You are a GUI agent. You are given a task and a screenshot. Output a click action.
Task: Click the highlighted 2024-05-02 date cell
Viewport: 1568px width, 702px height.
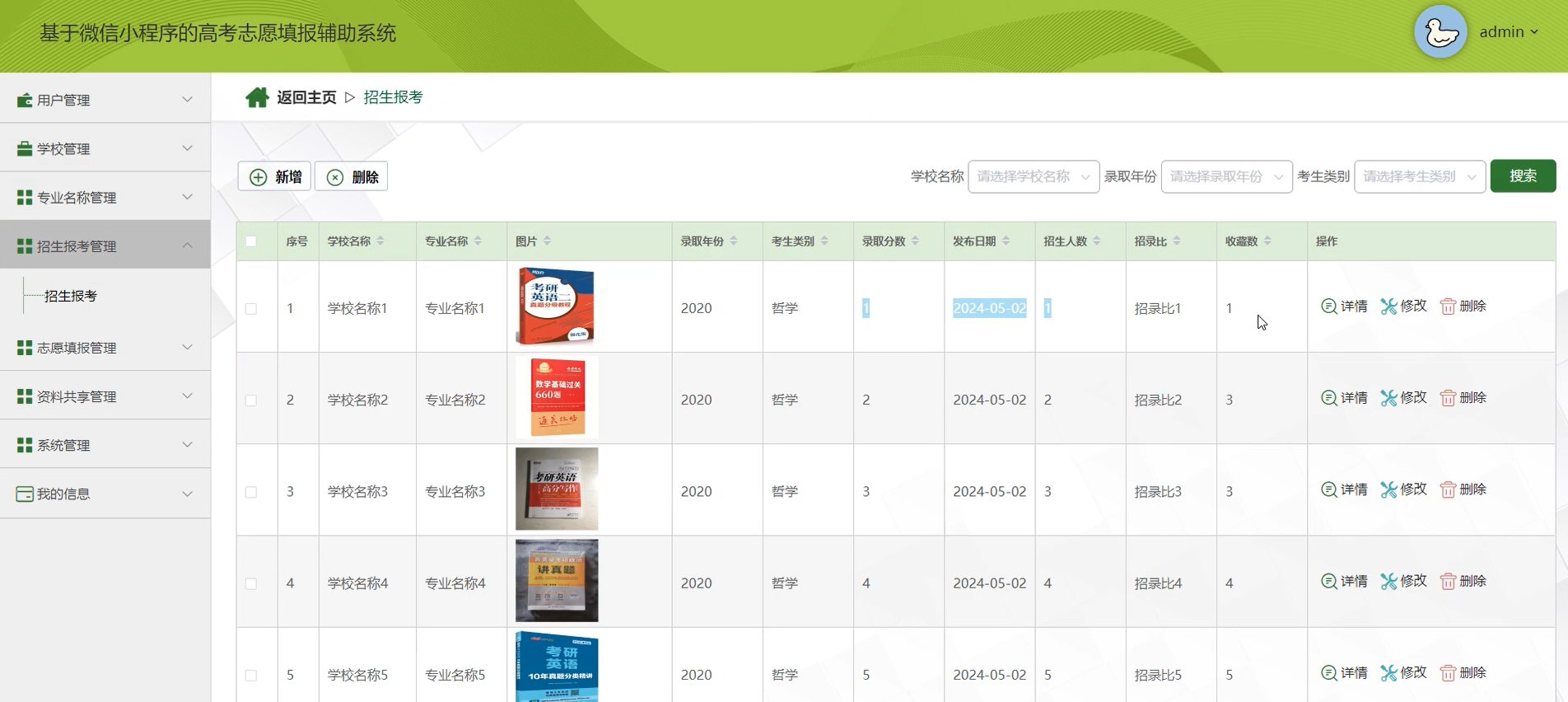[x=990, y=308]
